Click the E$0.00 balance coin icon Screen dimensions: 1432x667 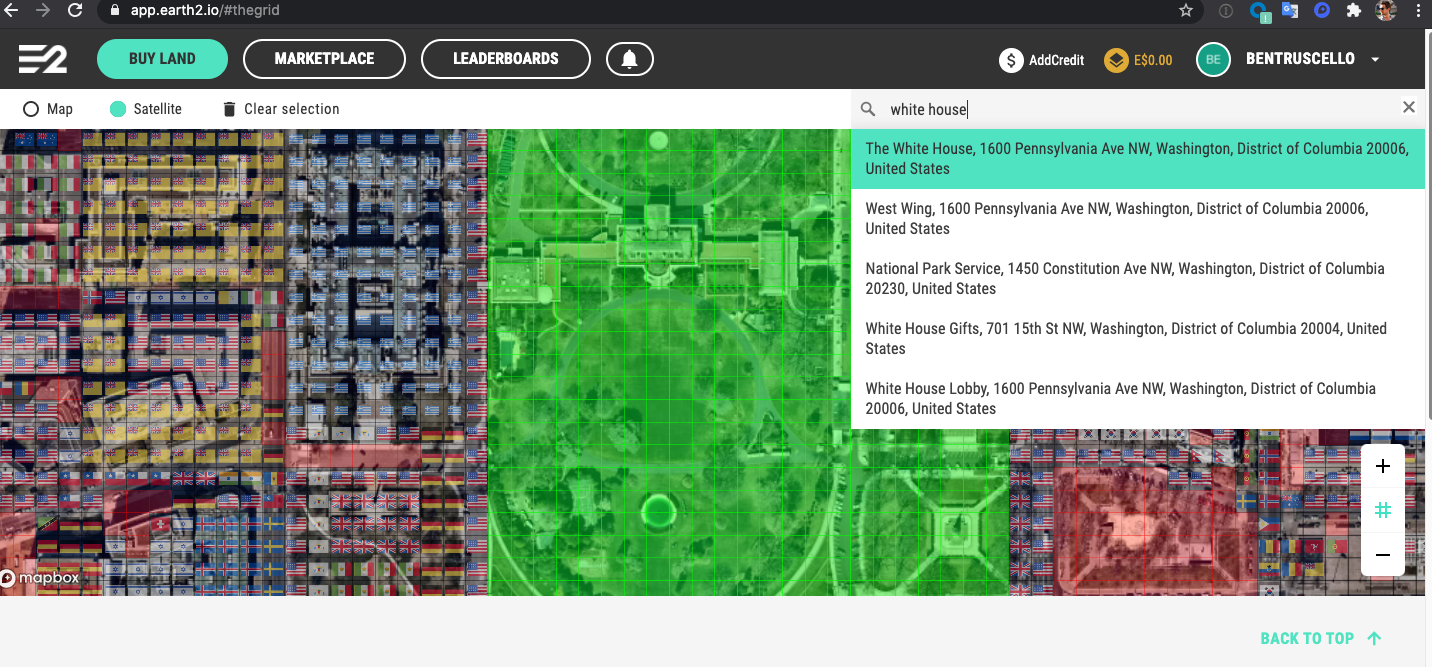[x=1116, y=60]
